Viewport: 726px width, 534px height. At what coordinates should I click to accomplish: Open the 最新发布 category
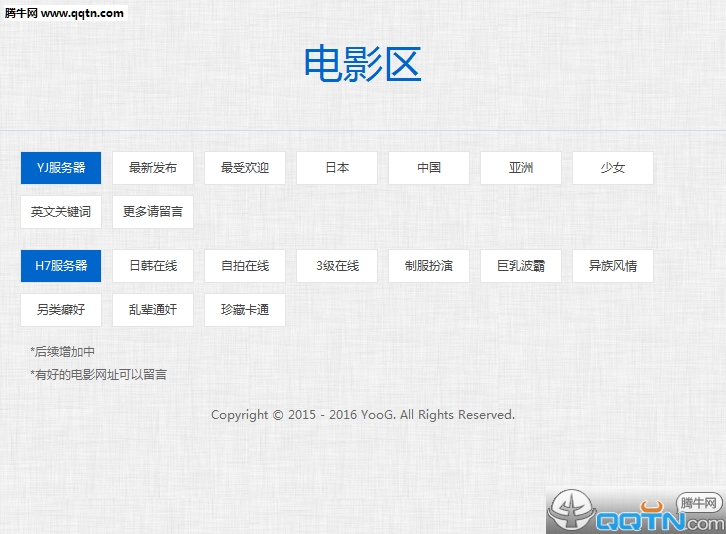(153, 168)
